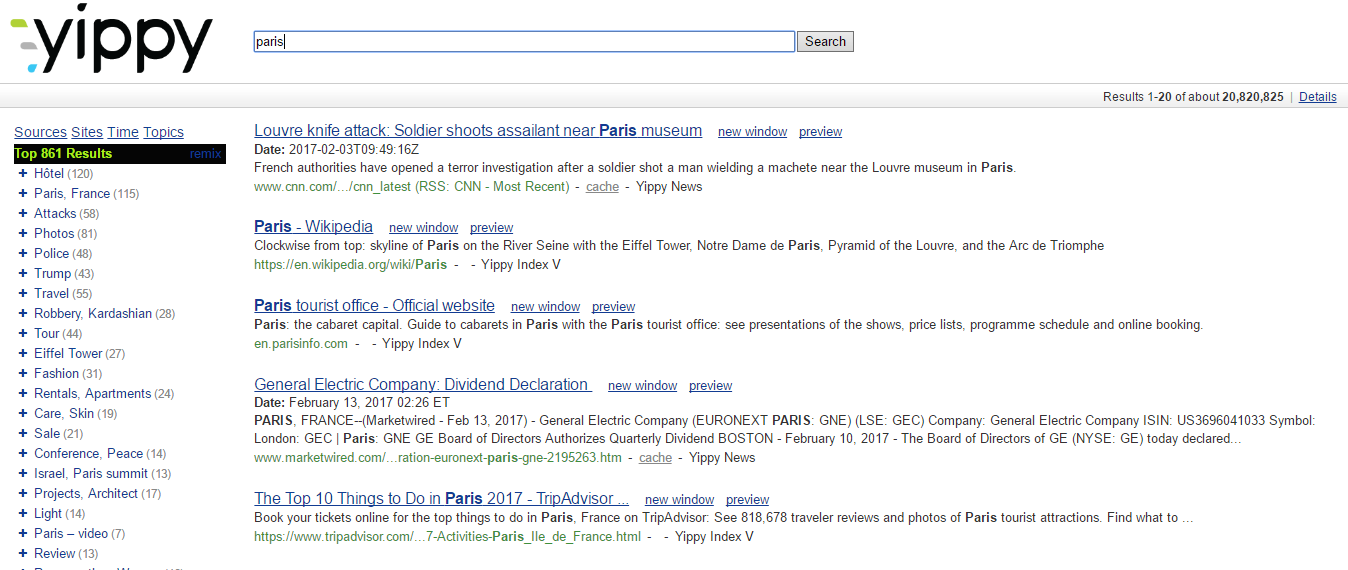Expand the Review cluster

click(23, 554)
